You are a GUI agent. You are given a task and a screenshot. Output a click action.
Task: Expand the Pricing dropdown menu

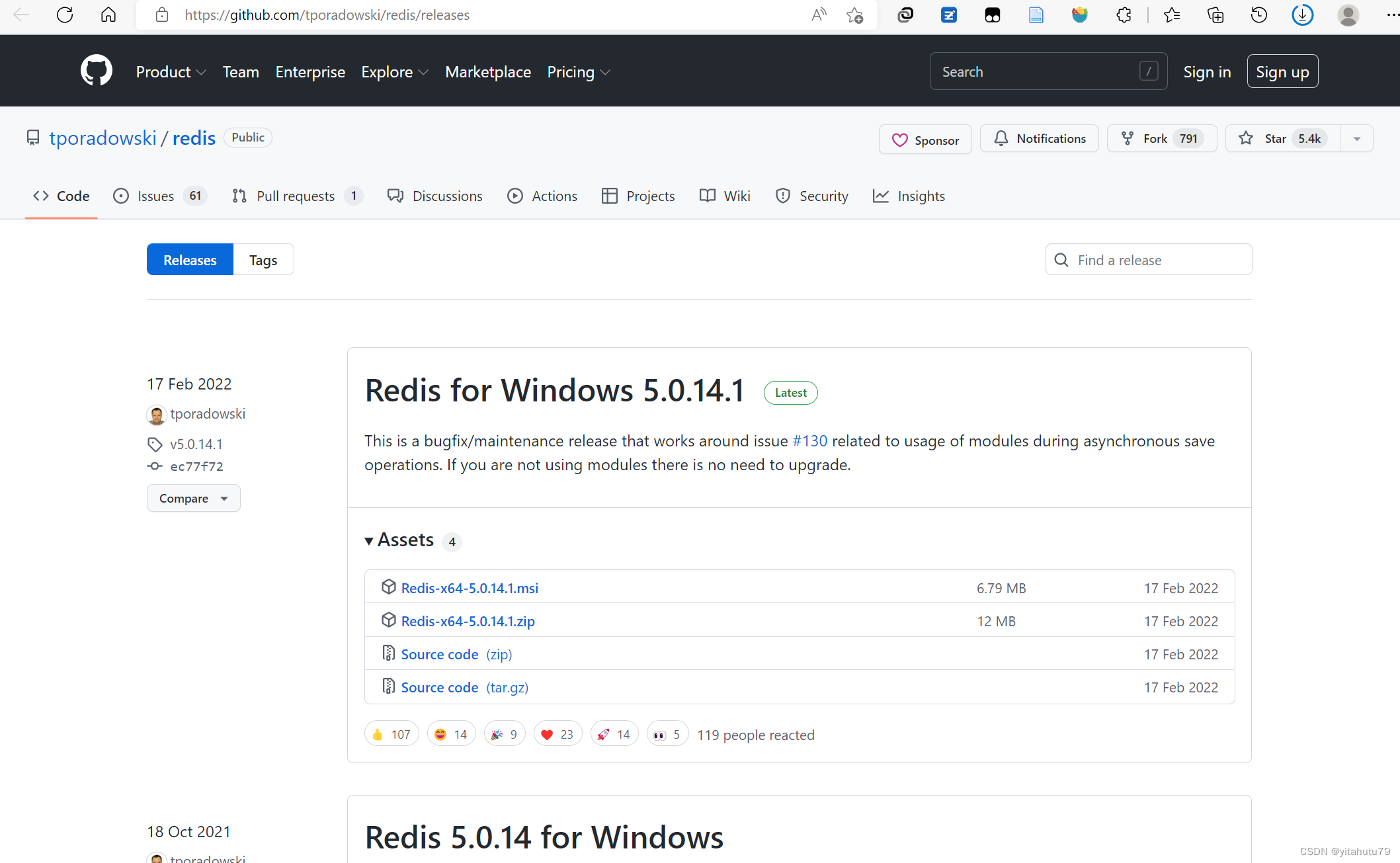[579, 71]
